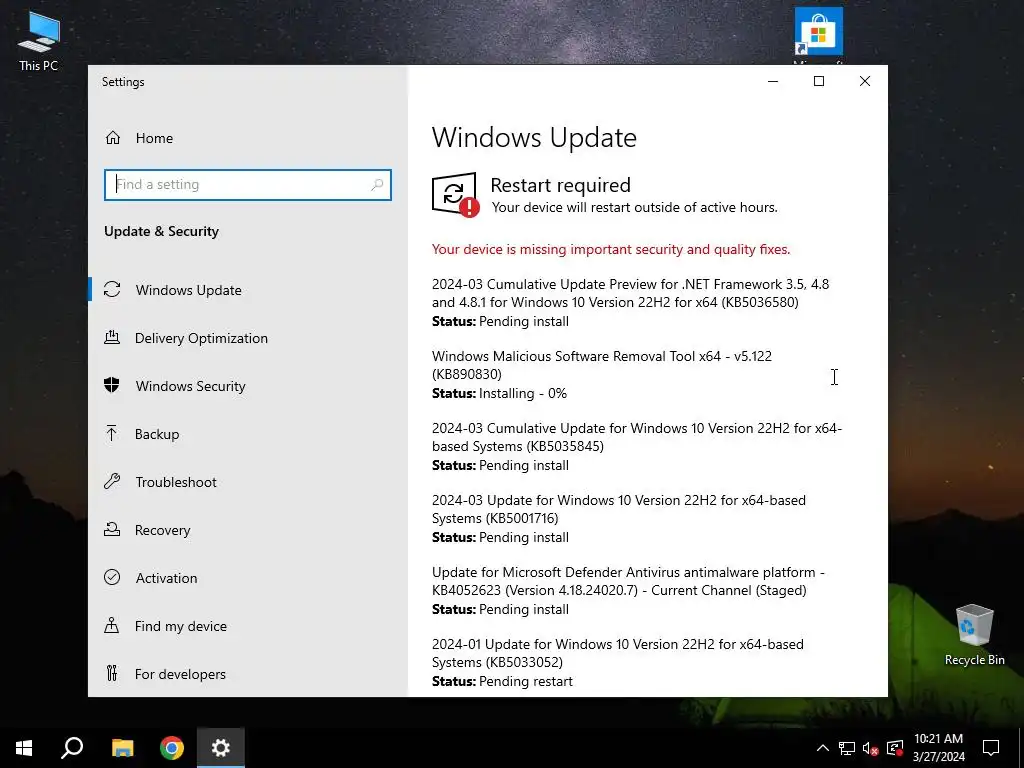
Task: Open the network status tray icon
Action: [x=847, y=748]
